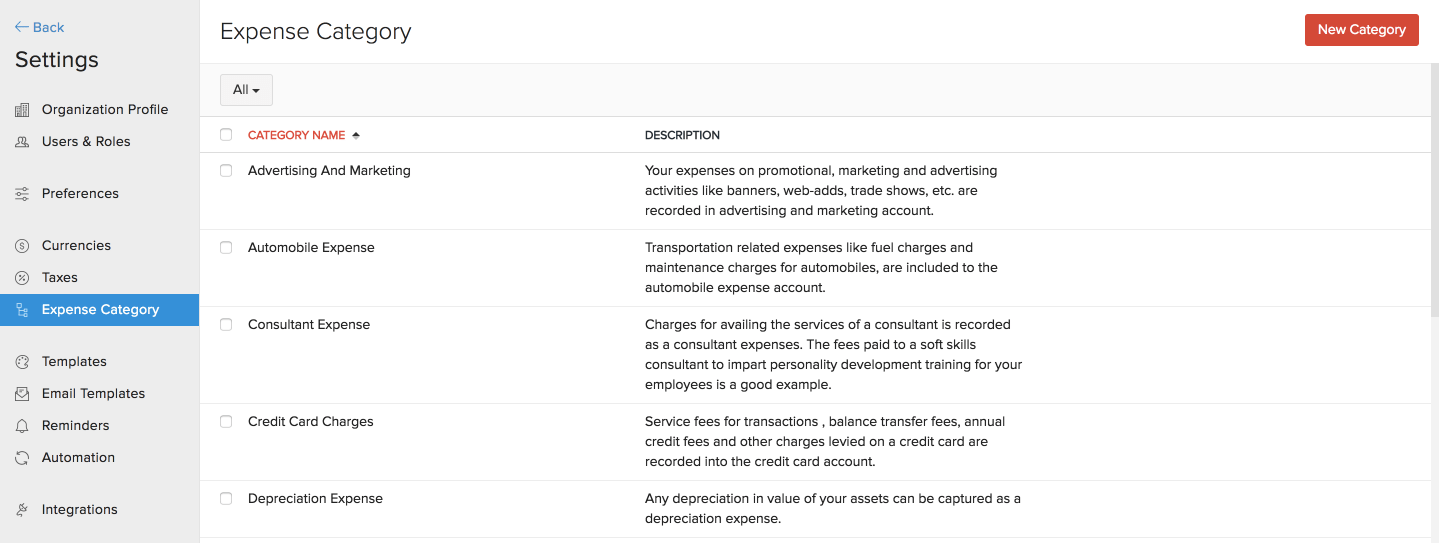Viewport: 1439px width, 543px height.
Task: Click the Depreciation Expense description text
Action: click(x=833, y=509)
